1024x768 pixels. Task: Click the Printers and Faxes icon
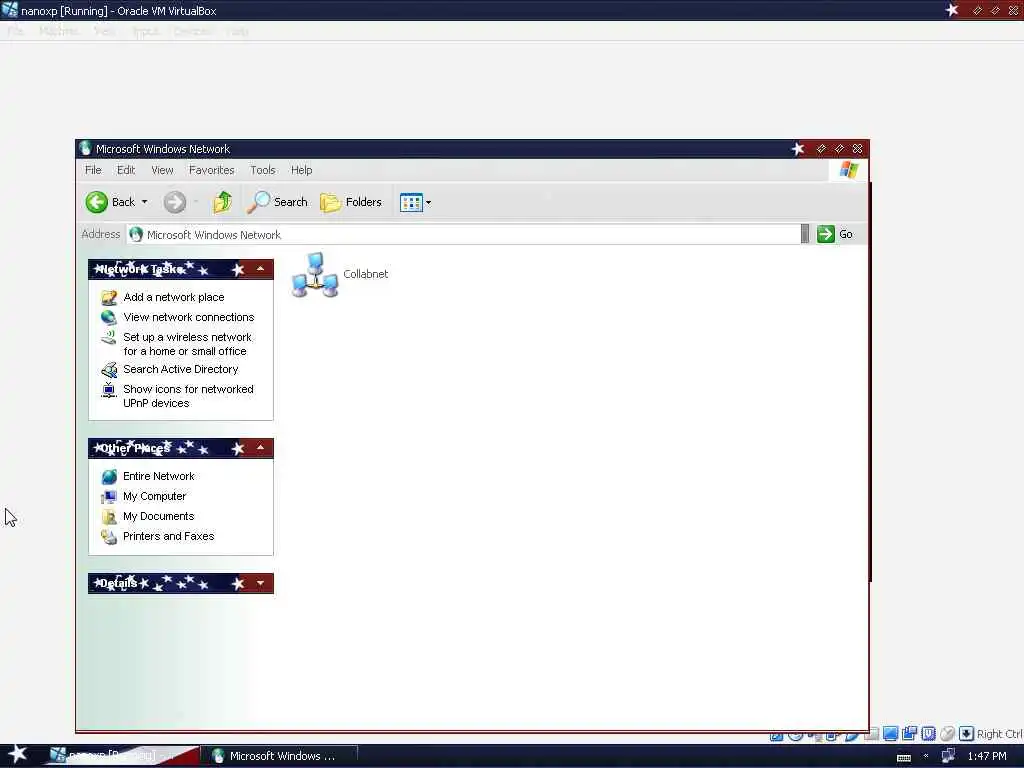pos(109,537)
